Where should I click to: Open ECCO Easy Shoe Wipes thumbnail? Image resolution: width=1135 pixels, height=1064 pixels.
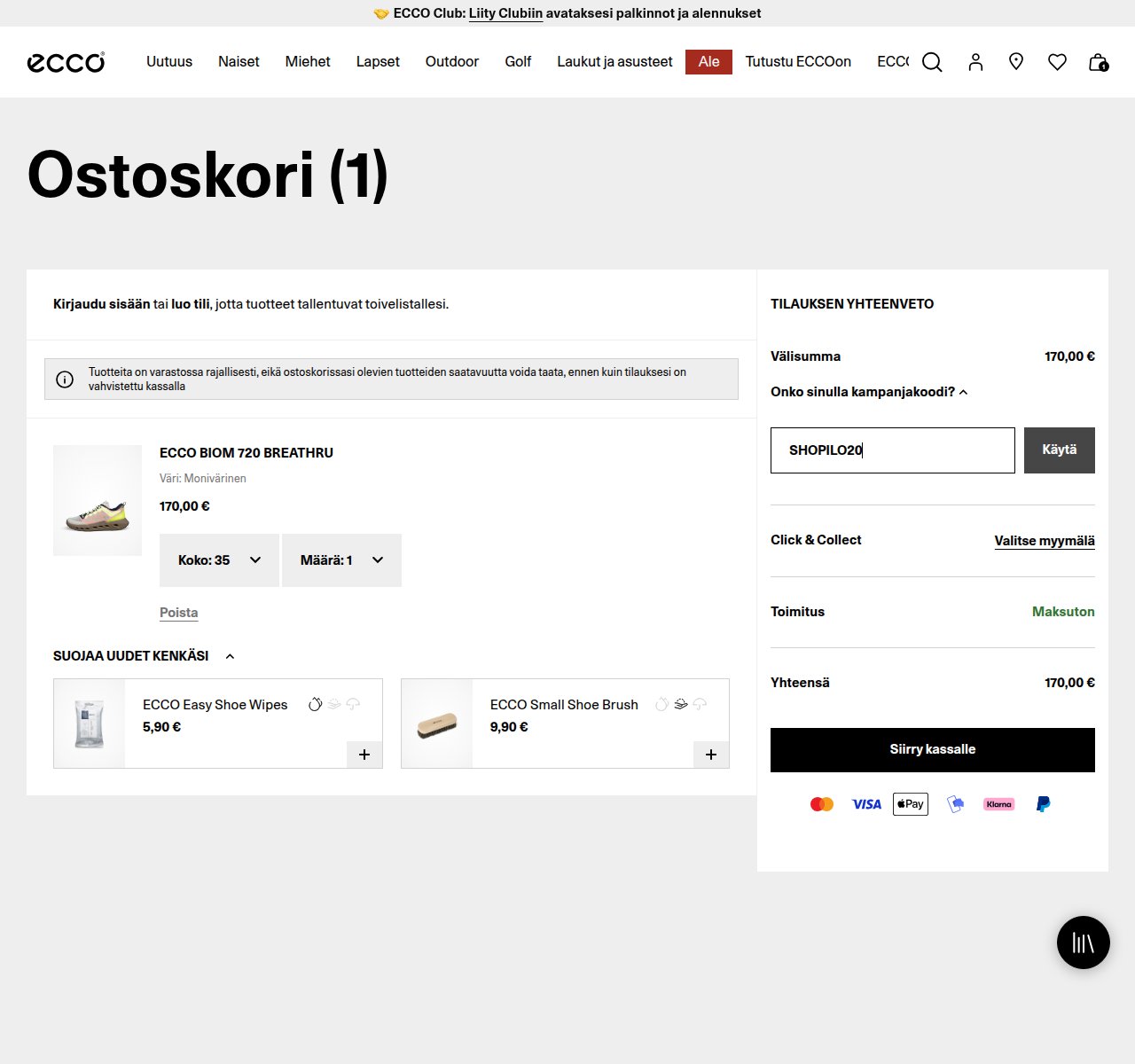[x=90, y=724]
